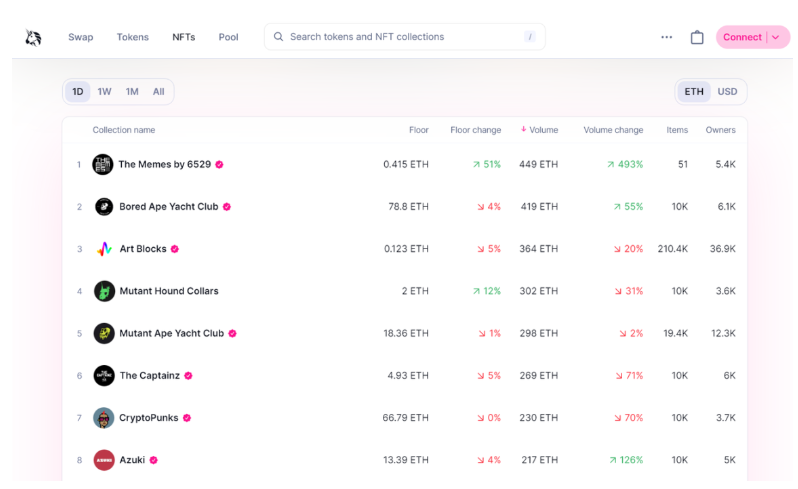Image resolution: width=798 pixels, height=489 pixels.
Task: Open The Memes by 6529 avatar
Action: tap(103, 164)
